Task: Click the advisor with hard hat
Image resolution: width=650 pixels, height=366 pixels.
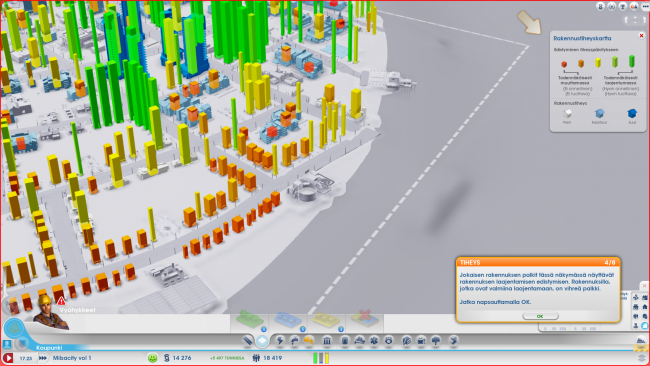Action: click(x=50, y=312)
